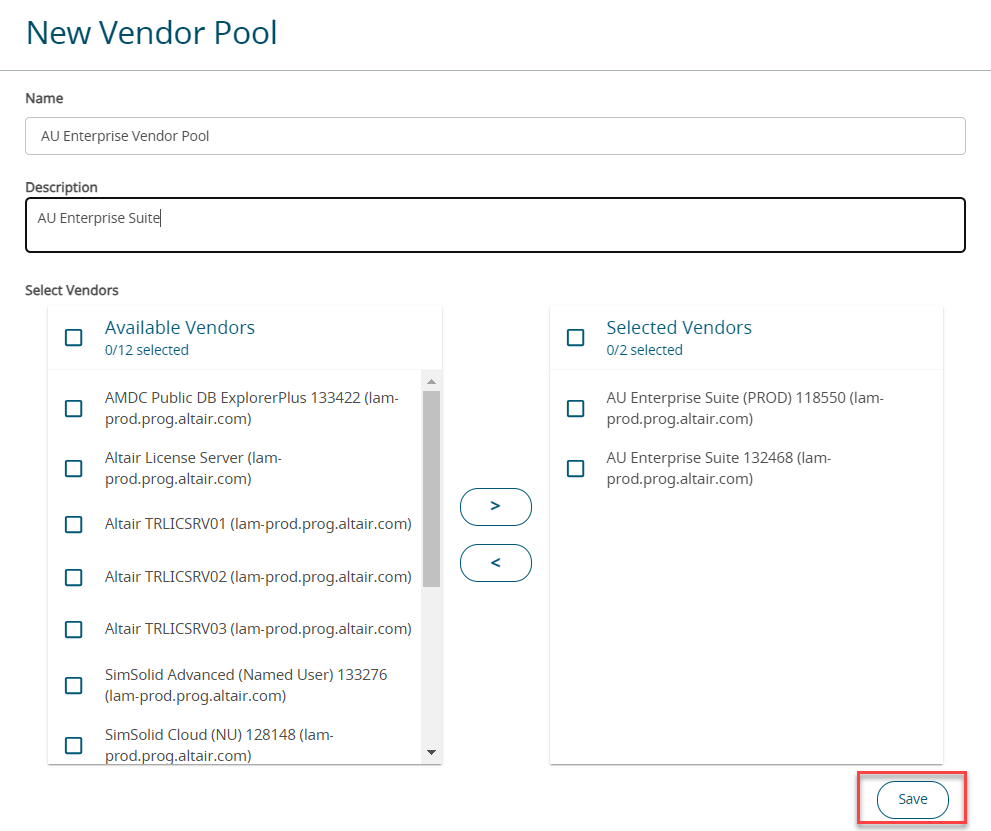Check AU Enterprise Suite (PROD) 118550 checkbox

(575, 408)
